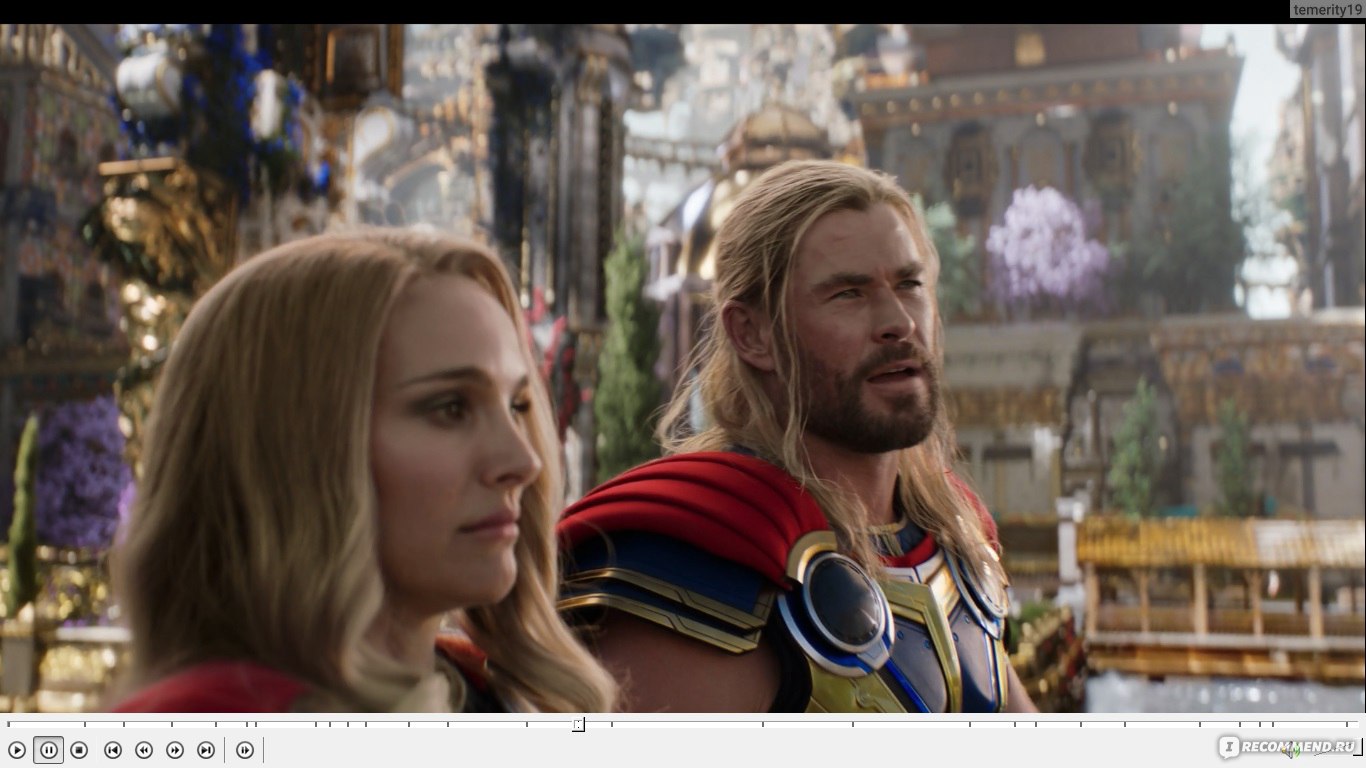This screenshot has height=768, width=1366.
Task: Skip to next chapter
Action: [206, 750]
